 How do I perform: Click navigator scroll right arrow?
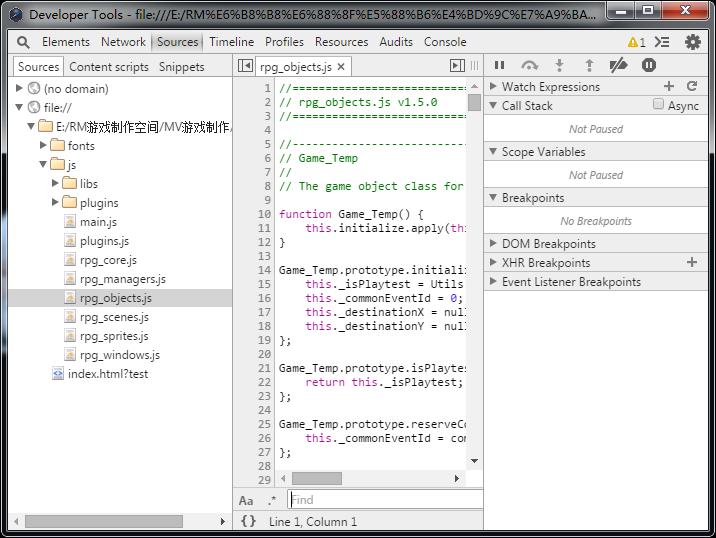pyautogui.click(x=222, y=521)
